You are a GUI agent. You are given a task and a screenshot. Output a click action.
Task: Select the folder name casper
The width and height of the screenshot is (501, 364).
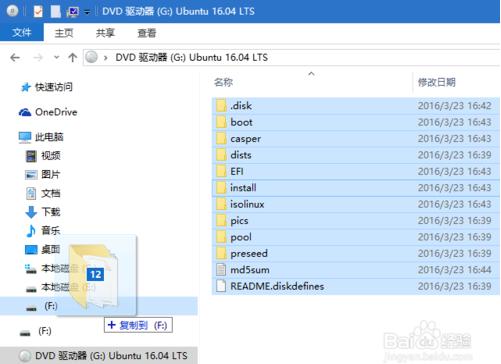246,139
